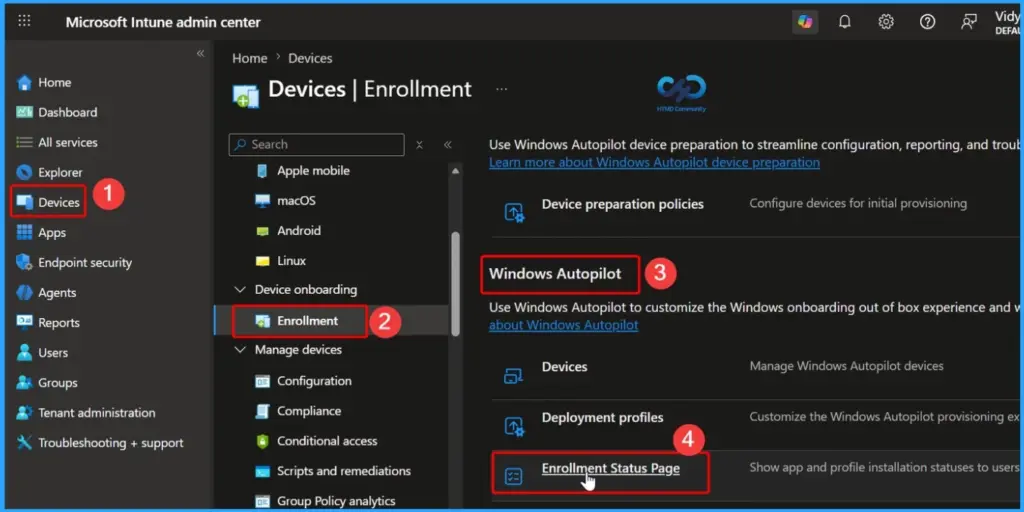The image size is (1024, 512).
Task: Click the Reports icon in the sidebar
Action: pyautogui.click(x=24, y=323)
